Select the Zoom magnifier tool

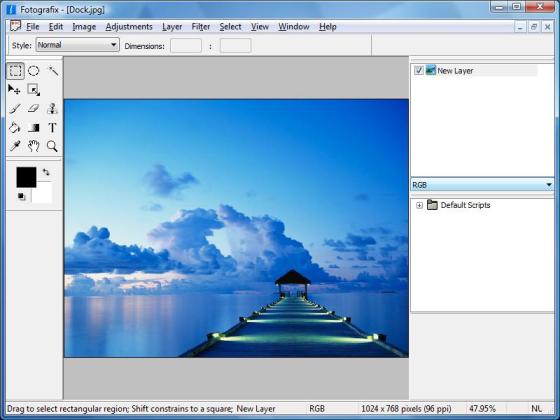pos(52,146)
